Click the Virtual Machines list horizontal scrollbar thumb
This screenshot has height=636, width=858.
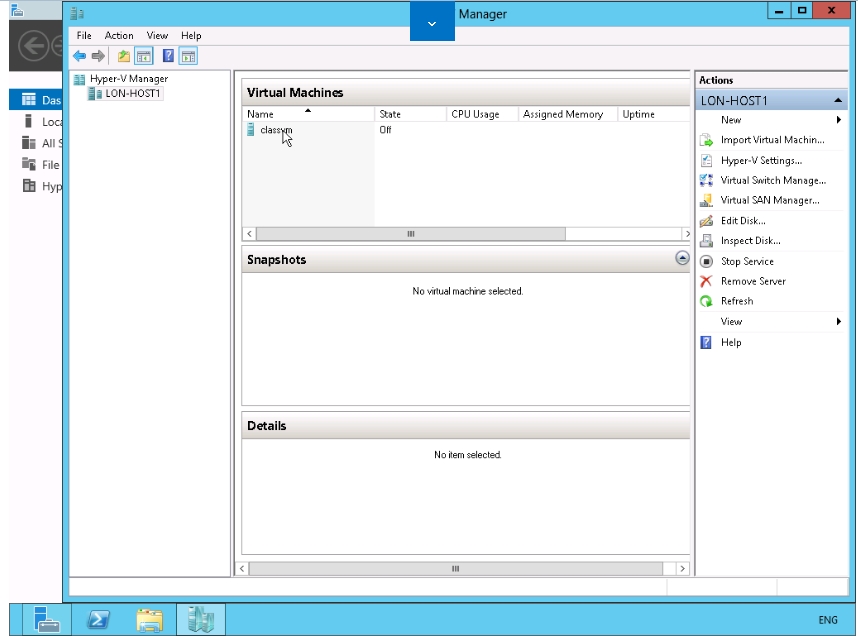point(410,234)
